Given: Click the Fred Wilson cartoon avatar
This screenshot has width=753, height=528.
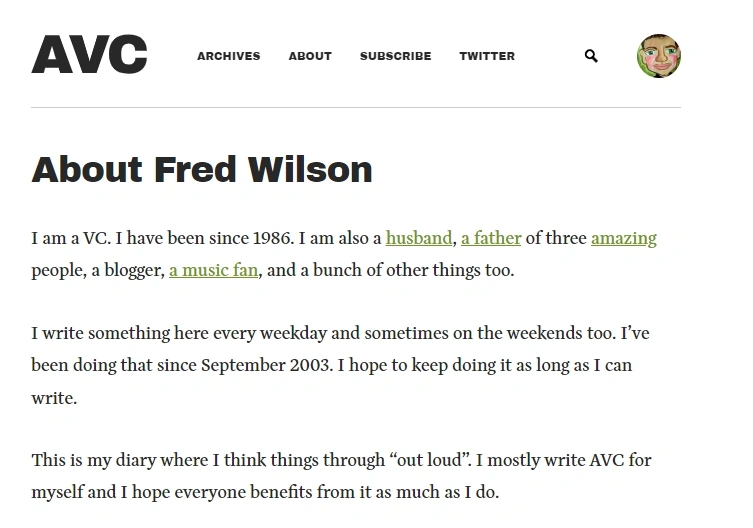Looking at the screenshot, I should click(x=659, y=56).
